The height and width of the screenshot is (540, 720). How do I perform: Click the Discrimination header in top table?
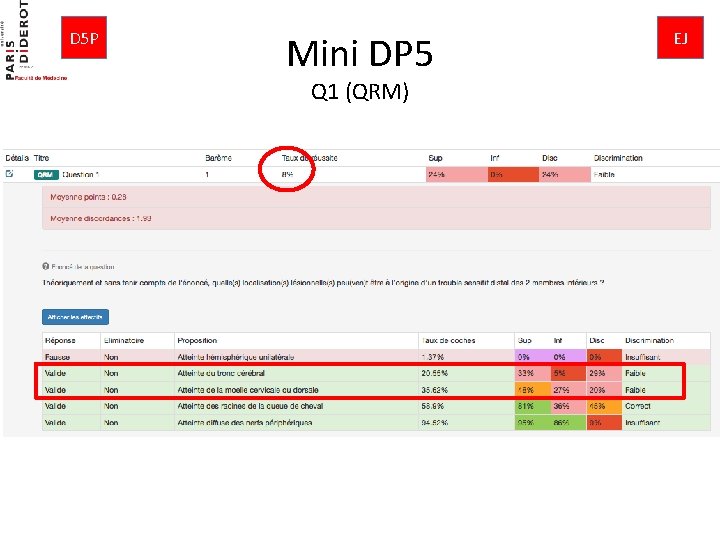pyautogui.click(x=618, y=158)
